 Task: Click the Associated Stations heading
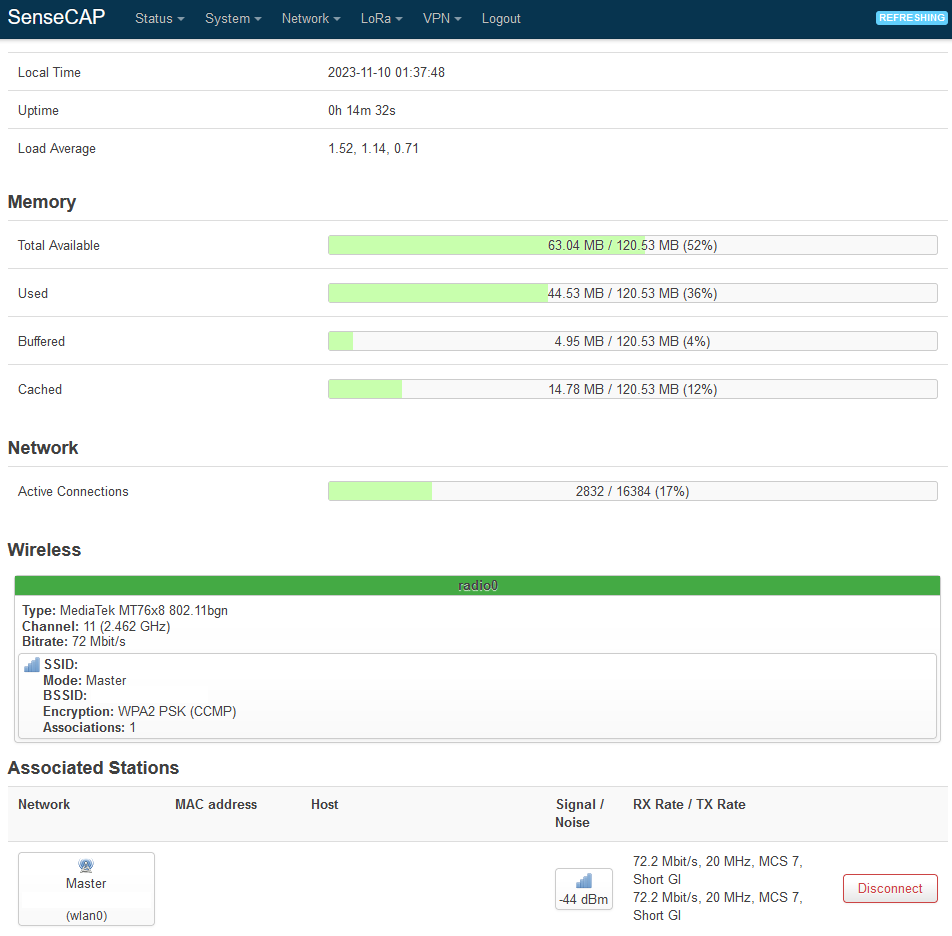[x=93, y=767]
